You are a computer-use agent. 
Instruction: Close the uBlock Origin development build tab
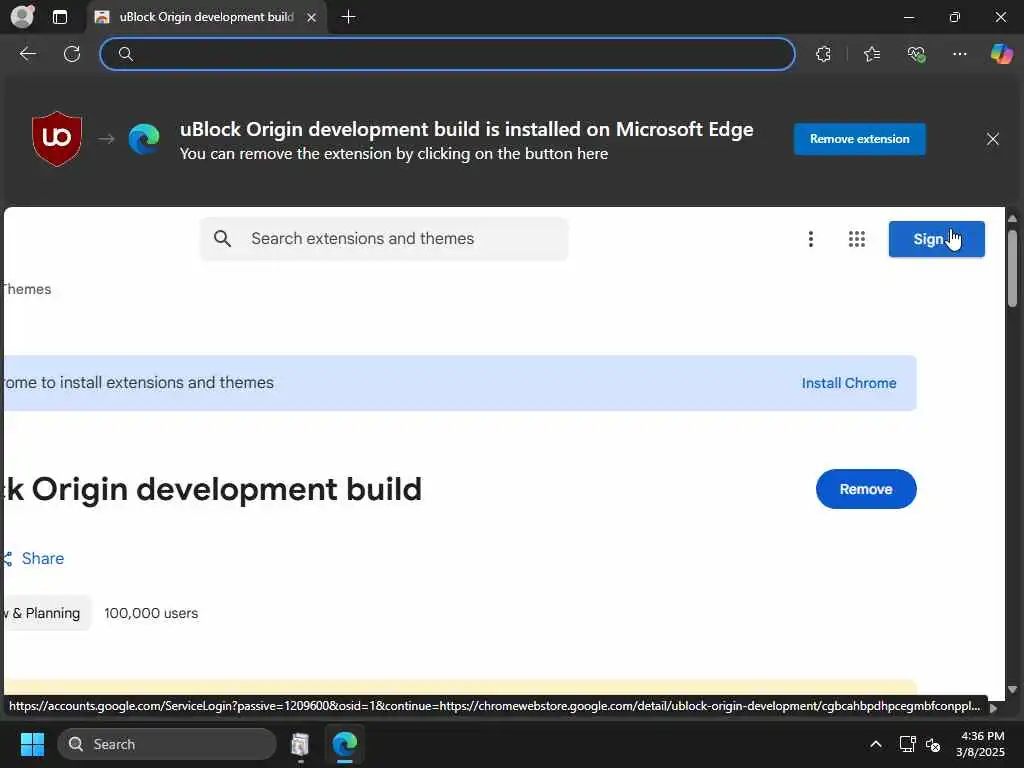coord(312,18)
